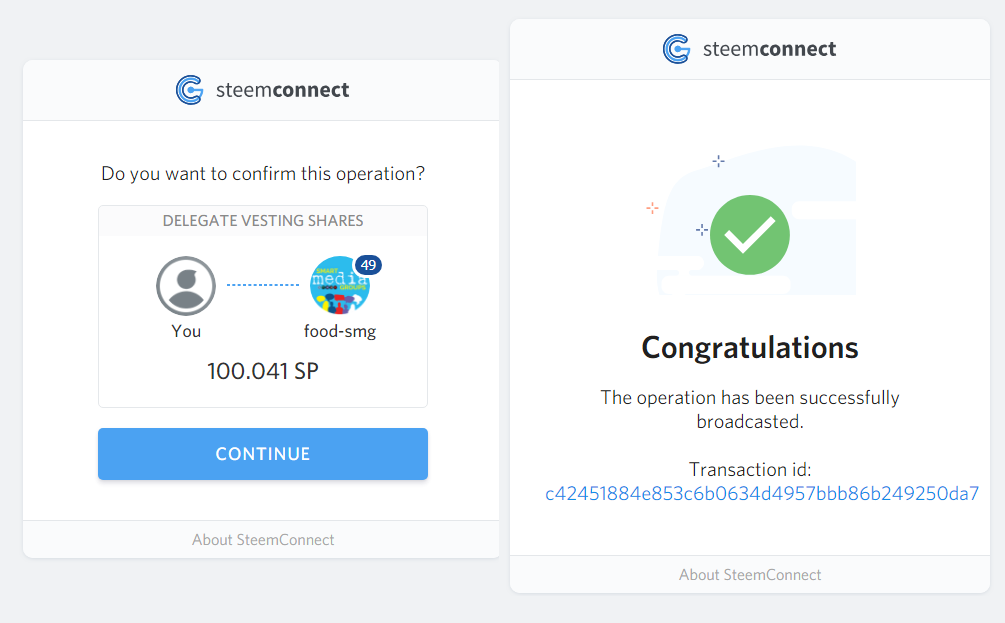Open About SteemConnect link in right panel
The height and width of the screenshot is (623, 1005).
(750, 575)
